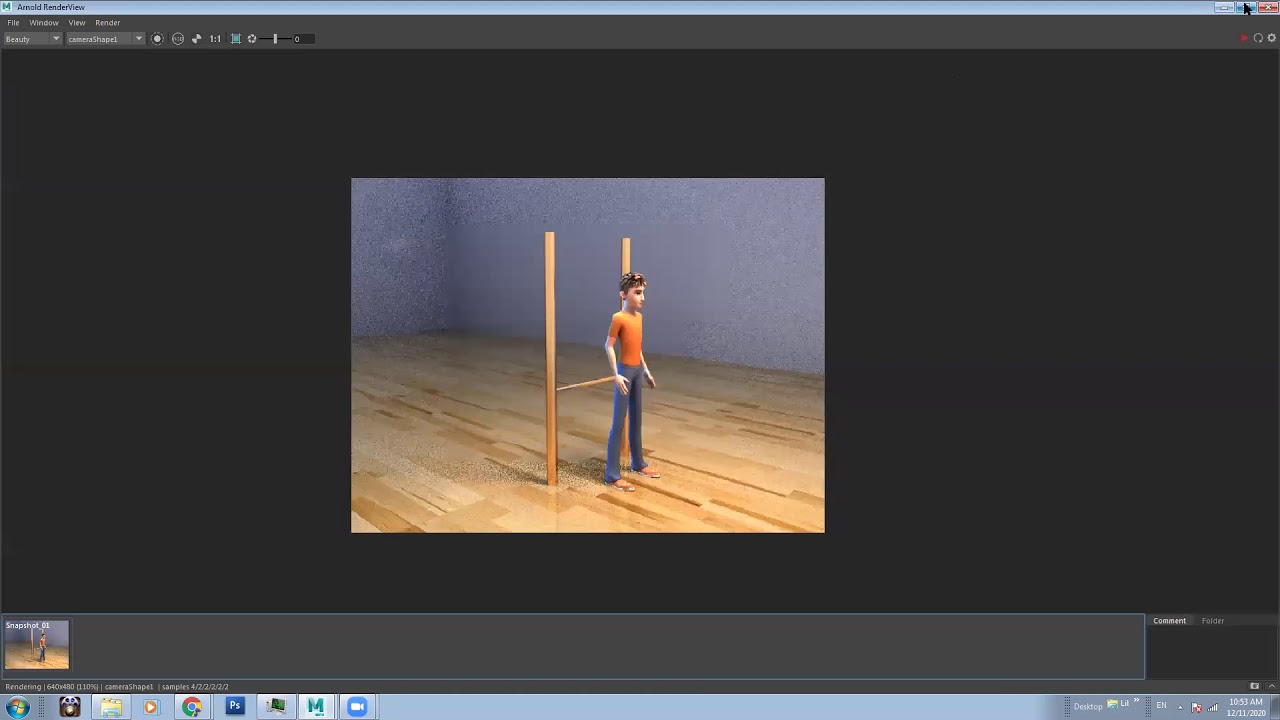Open Google Chrome from the taskbar
Viewport: 1280px width, 720px height.
click(x=192, y=707)
